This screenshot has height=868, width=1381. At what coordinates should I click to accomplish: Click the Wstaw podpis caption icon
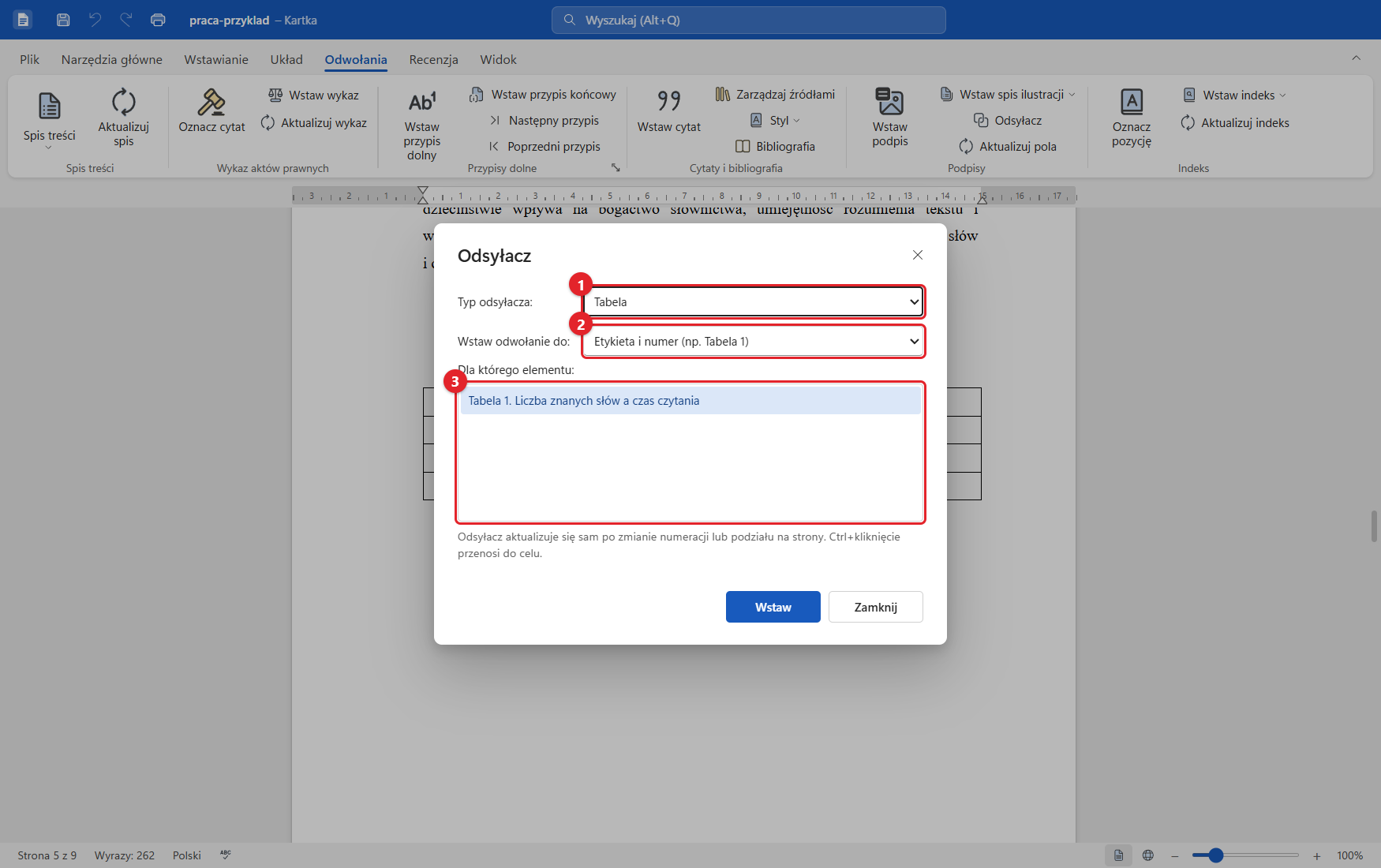[890, 101]
